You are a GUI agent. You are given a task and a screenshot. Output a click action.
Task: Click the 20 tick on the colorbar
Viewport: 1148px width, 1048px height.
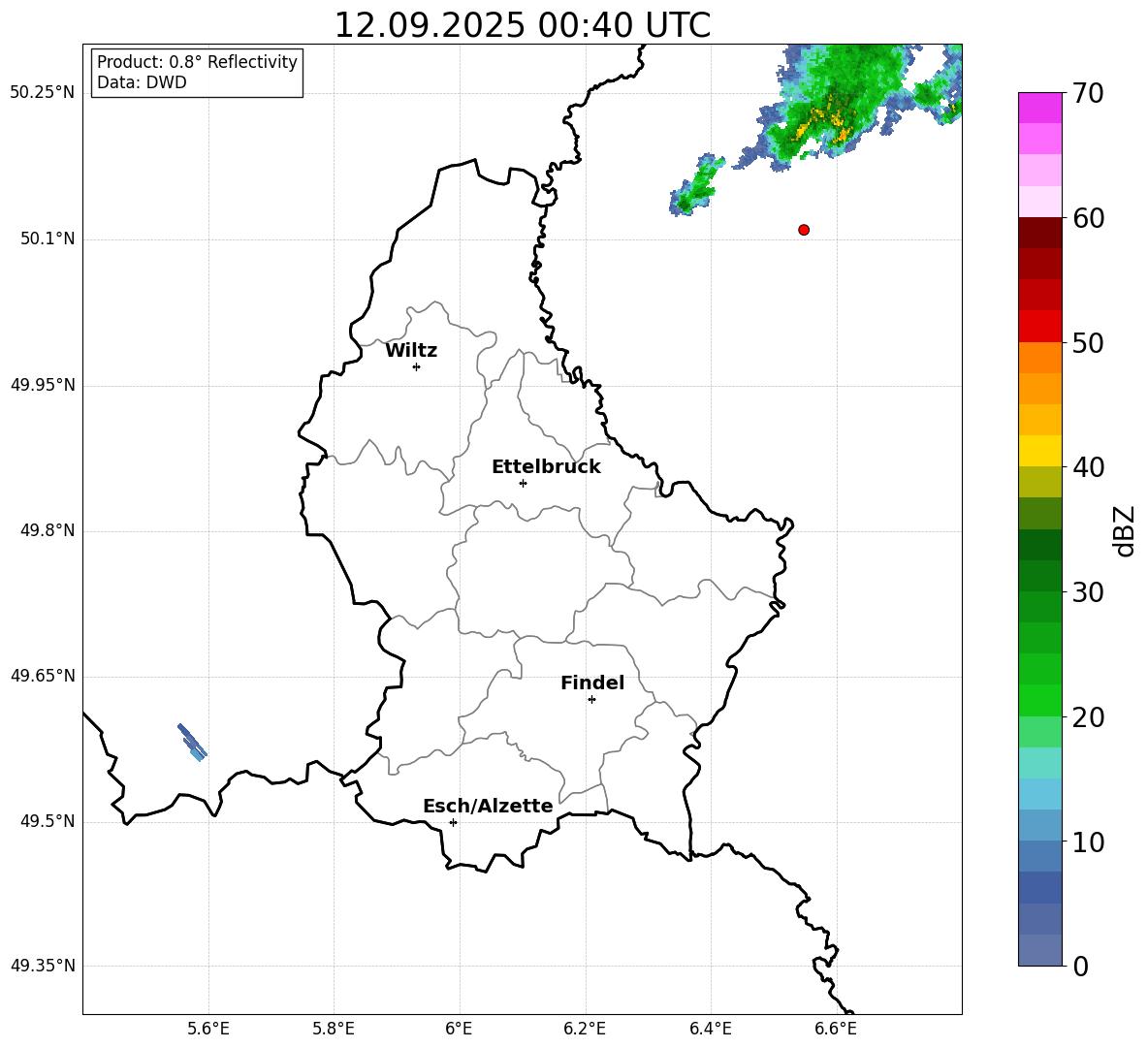pyautogui.click(x=1088, y=717)
